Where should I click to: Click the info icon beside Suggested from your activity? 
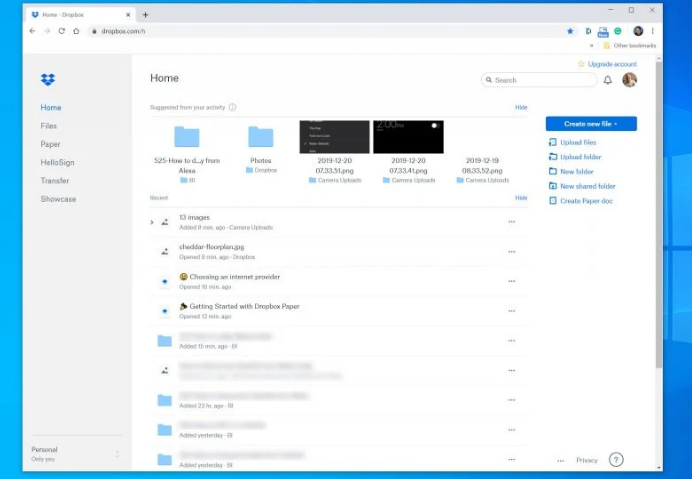point(233,107)
